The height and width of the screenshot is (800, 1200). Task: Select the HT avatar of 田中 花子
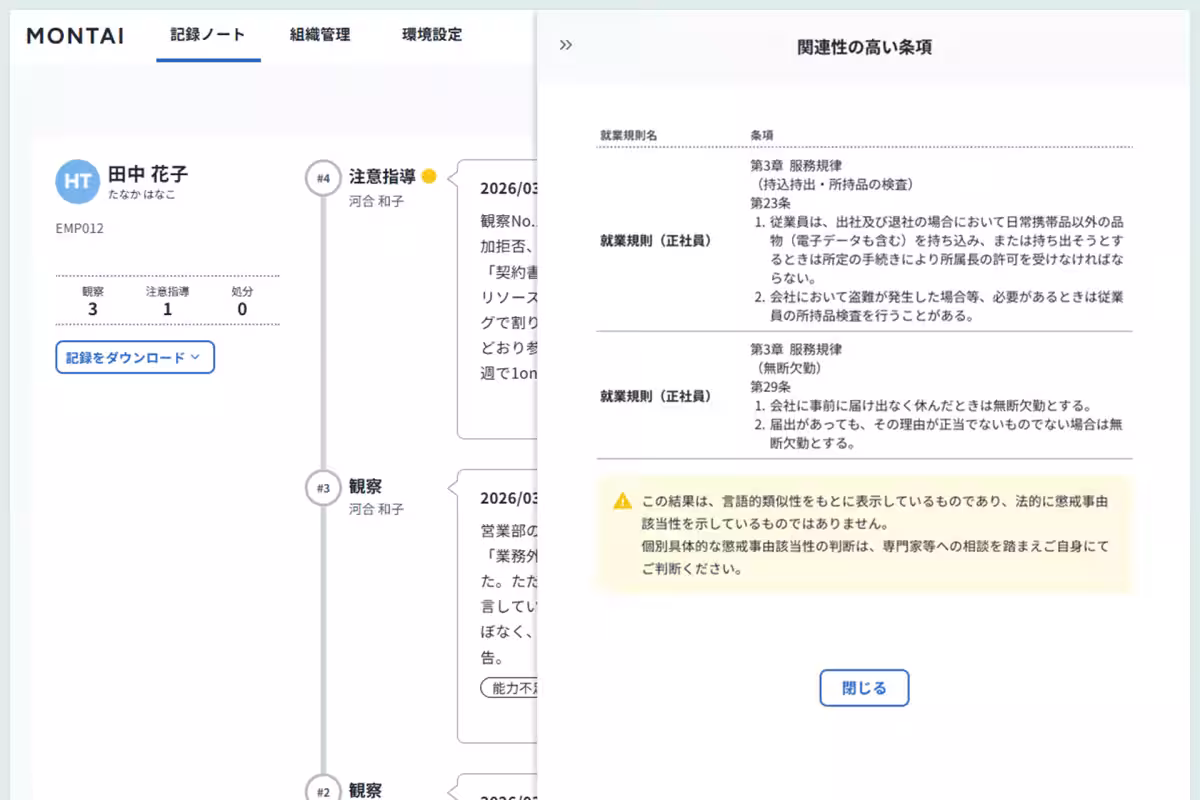coord(77,183)
